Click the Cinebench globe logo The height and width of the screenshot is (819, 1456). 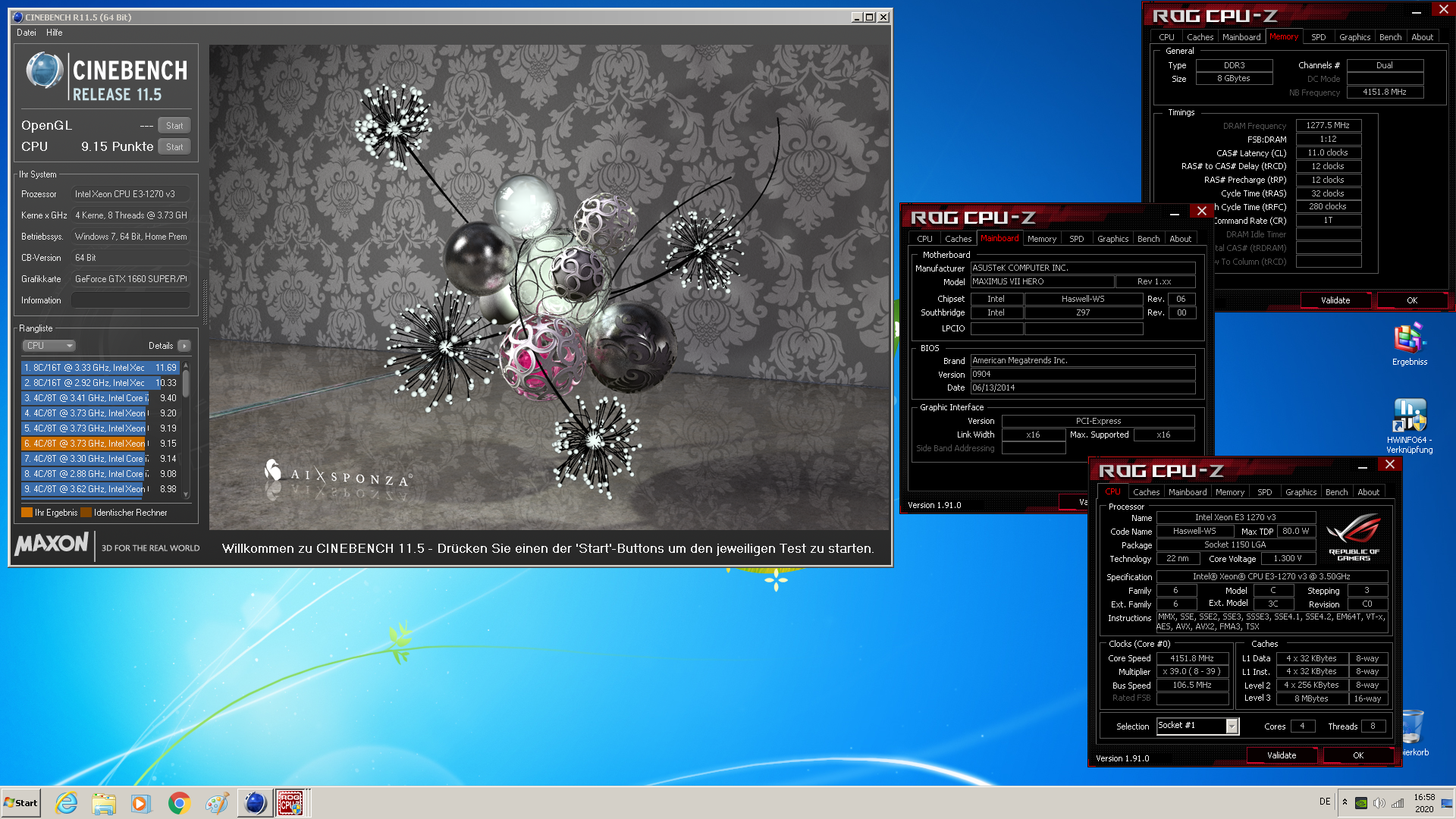click(44, 71)
